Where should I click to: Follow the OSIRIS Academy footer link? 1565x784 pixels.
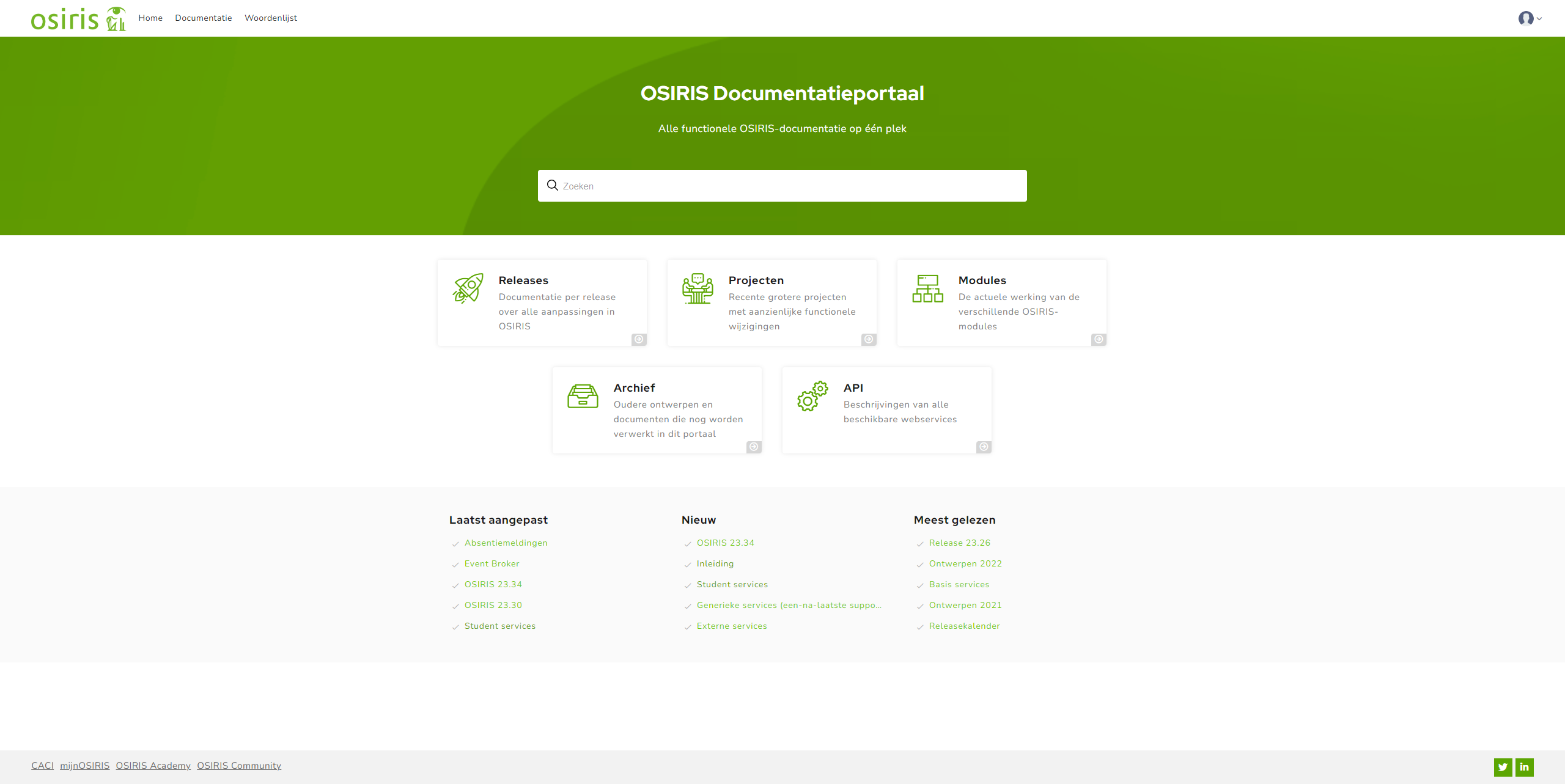click(x=153, y=766)
